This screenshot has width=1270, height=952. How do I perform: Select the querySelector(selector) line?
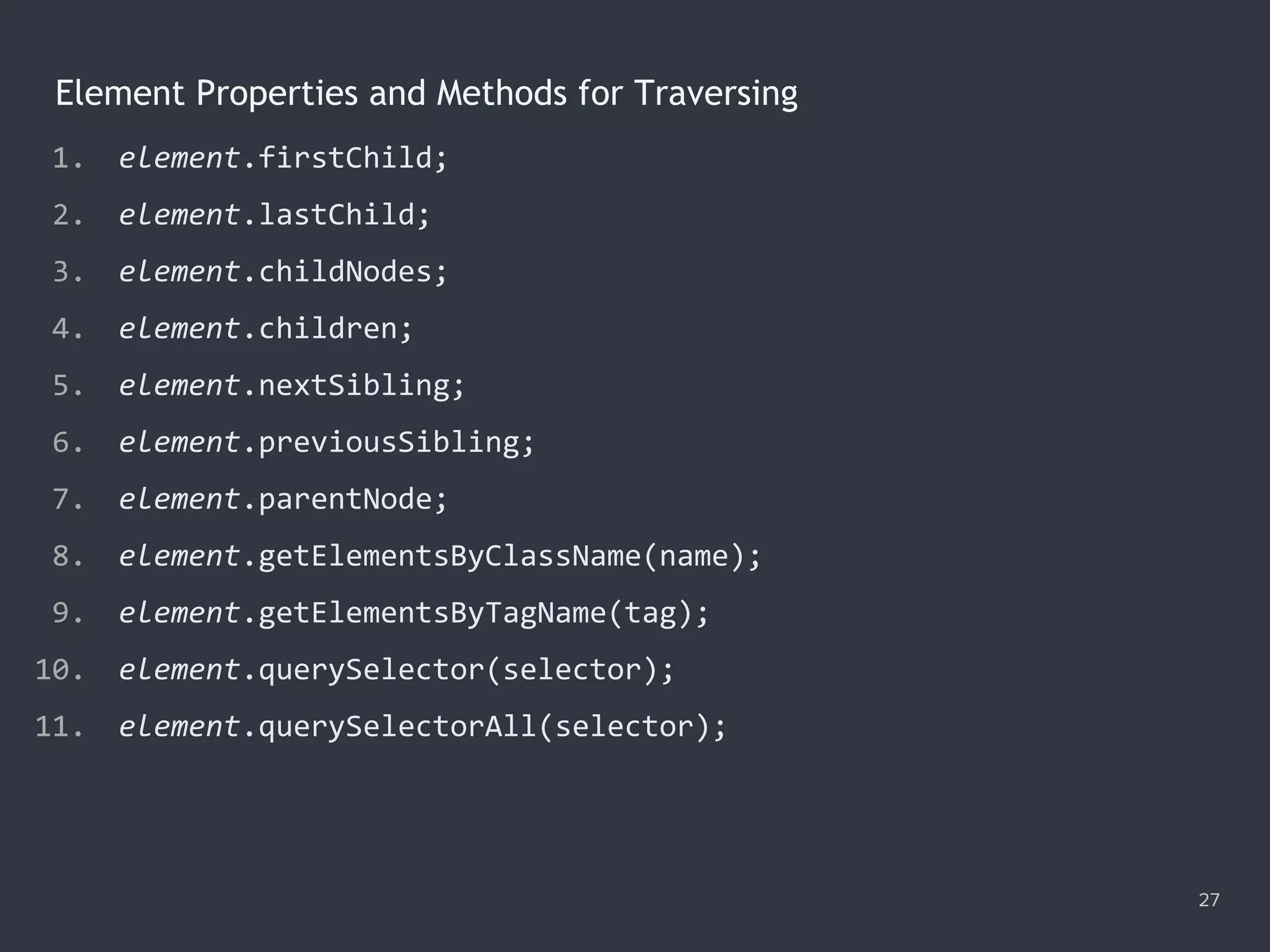pyautogui.click(x=396, y=670)
